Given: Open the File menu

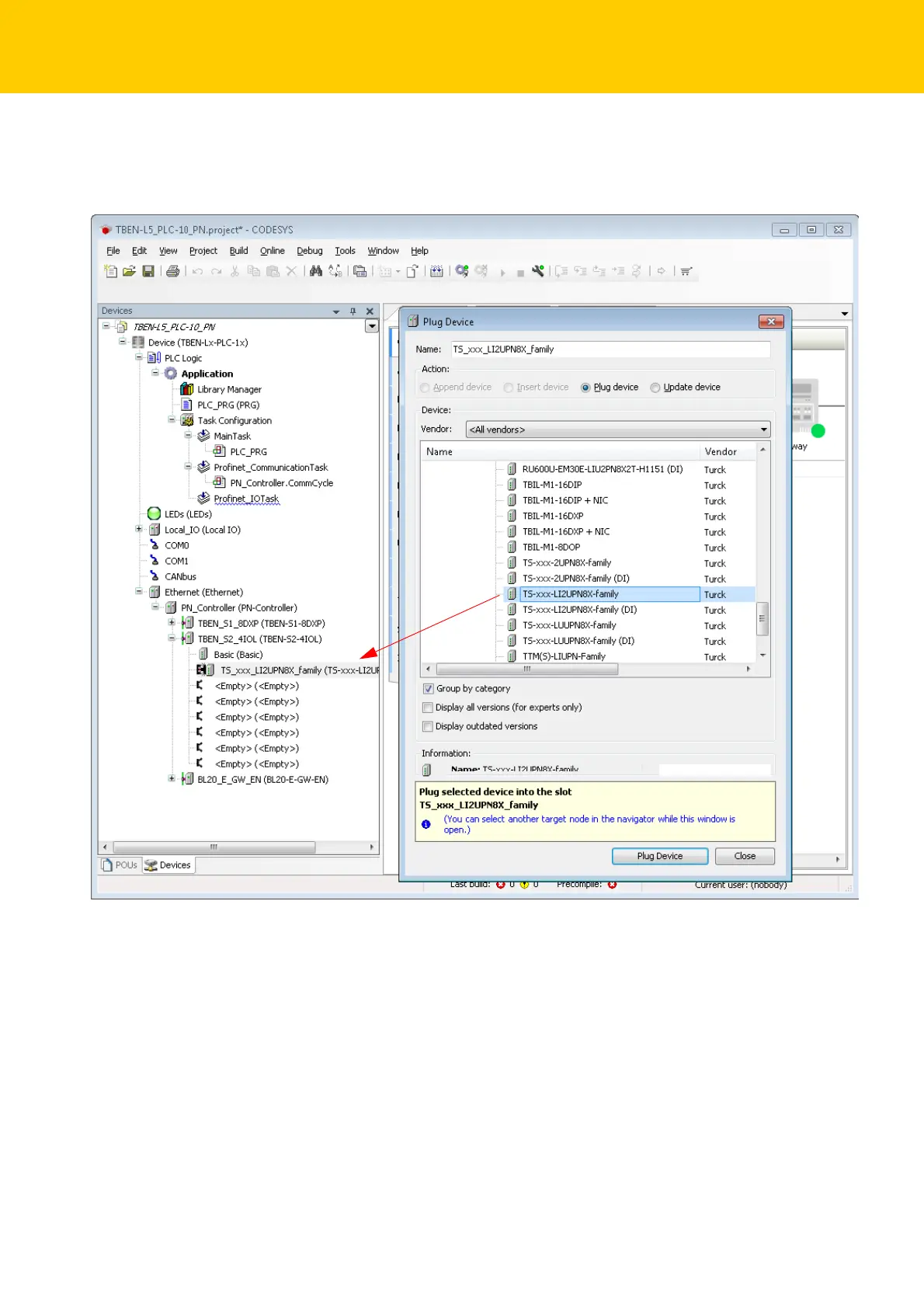Looking at the screenshot, I should (113, 251).
